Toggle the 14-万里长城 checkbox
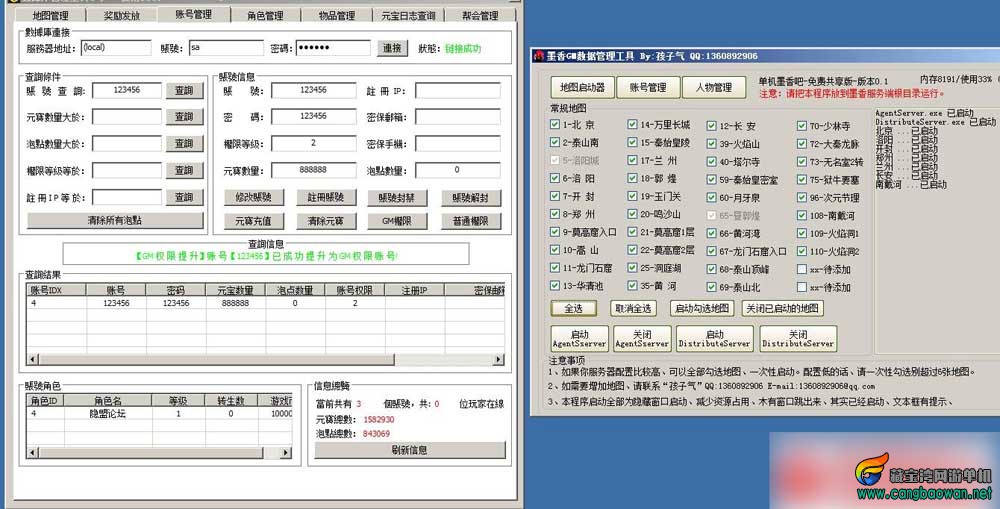 point(632,125)
